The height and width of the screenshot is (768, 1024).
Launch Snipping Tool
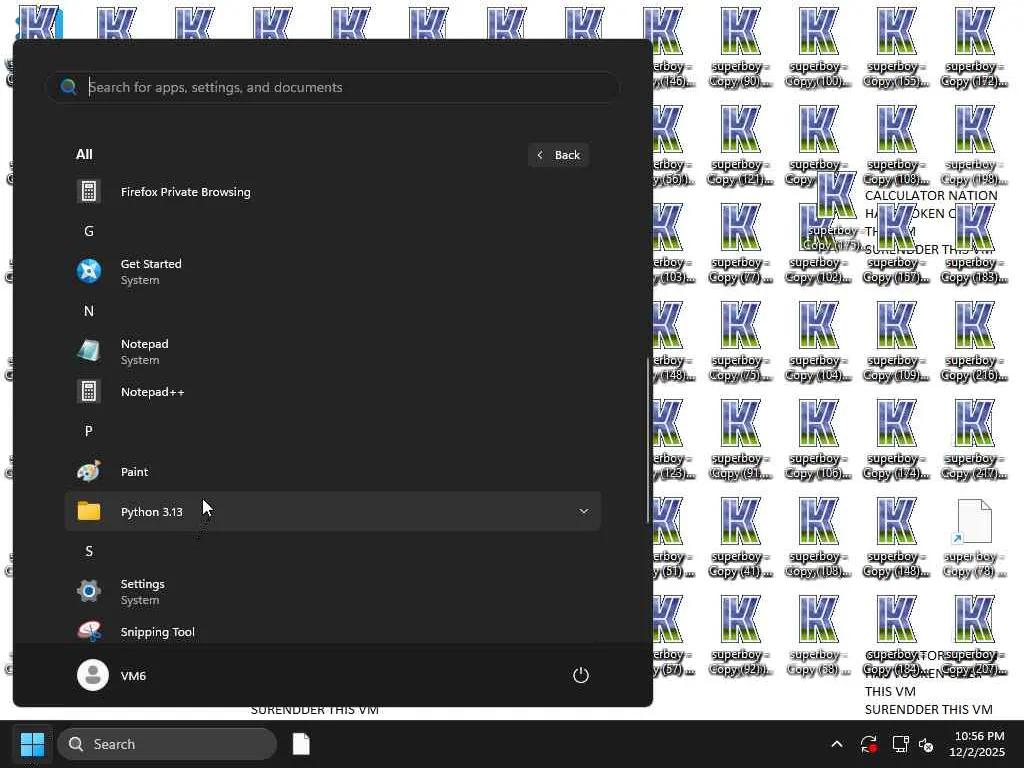point(332,631)
